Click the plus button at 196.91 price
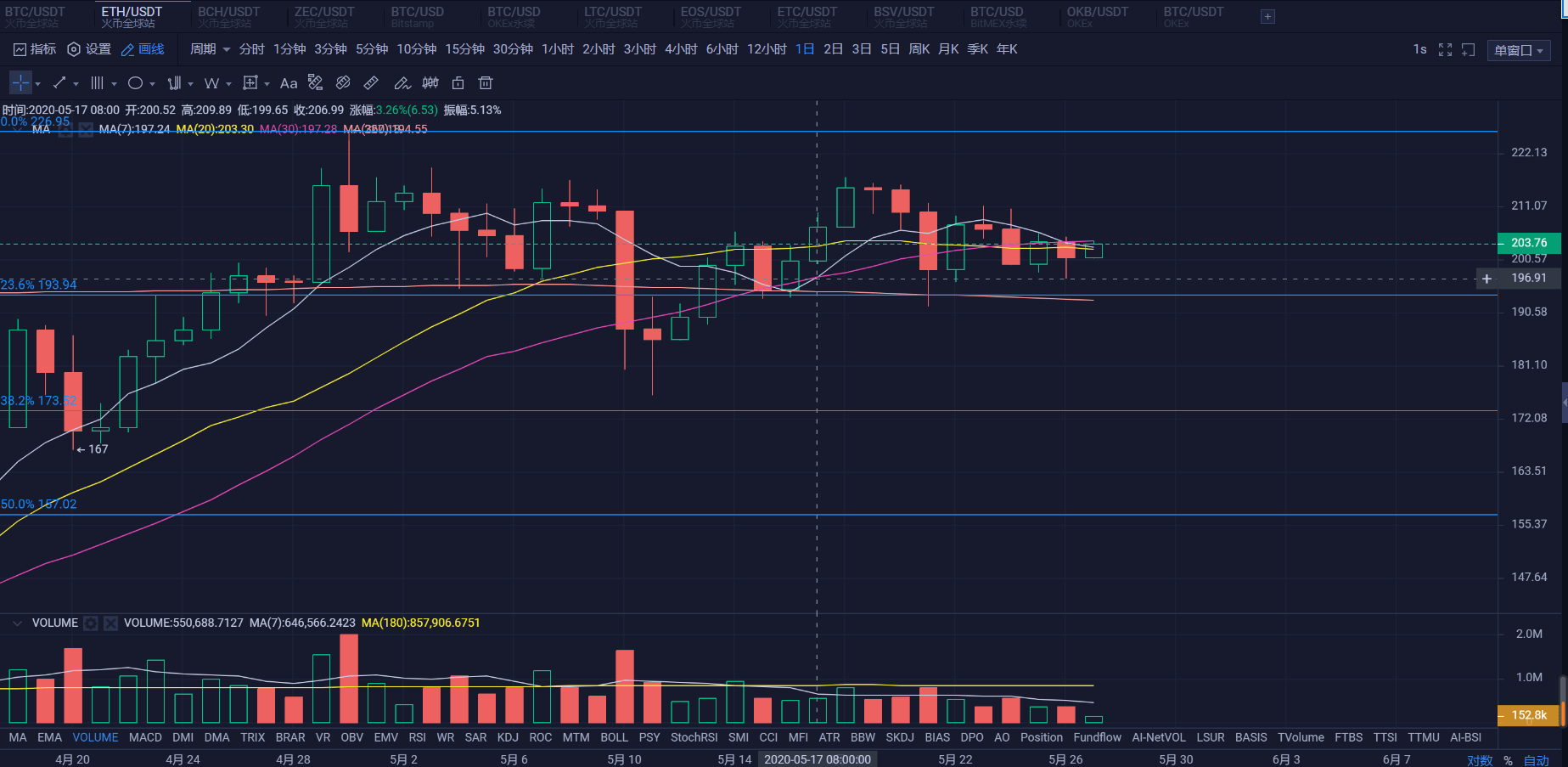The image size is (1568, 767). tap(1487, 279)
